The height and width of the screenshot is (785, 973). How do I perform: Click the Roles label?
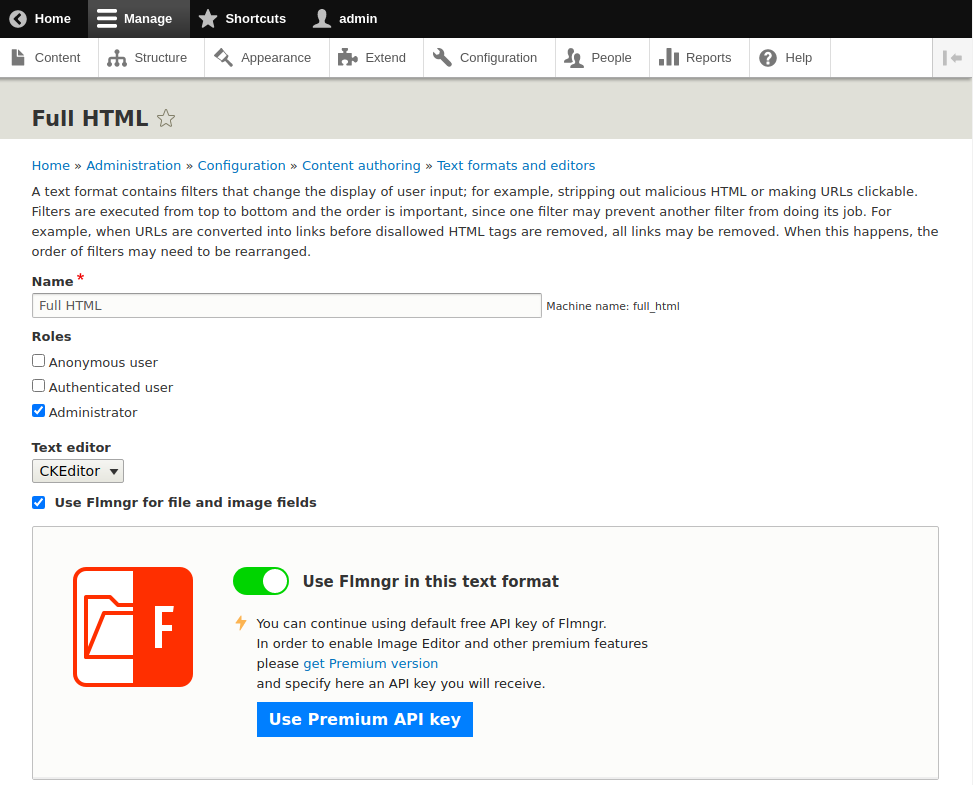pos(52,336)
